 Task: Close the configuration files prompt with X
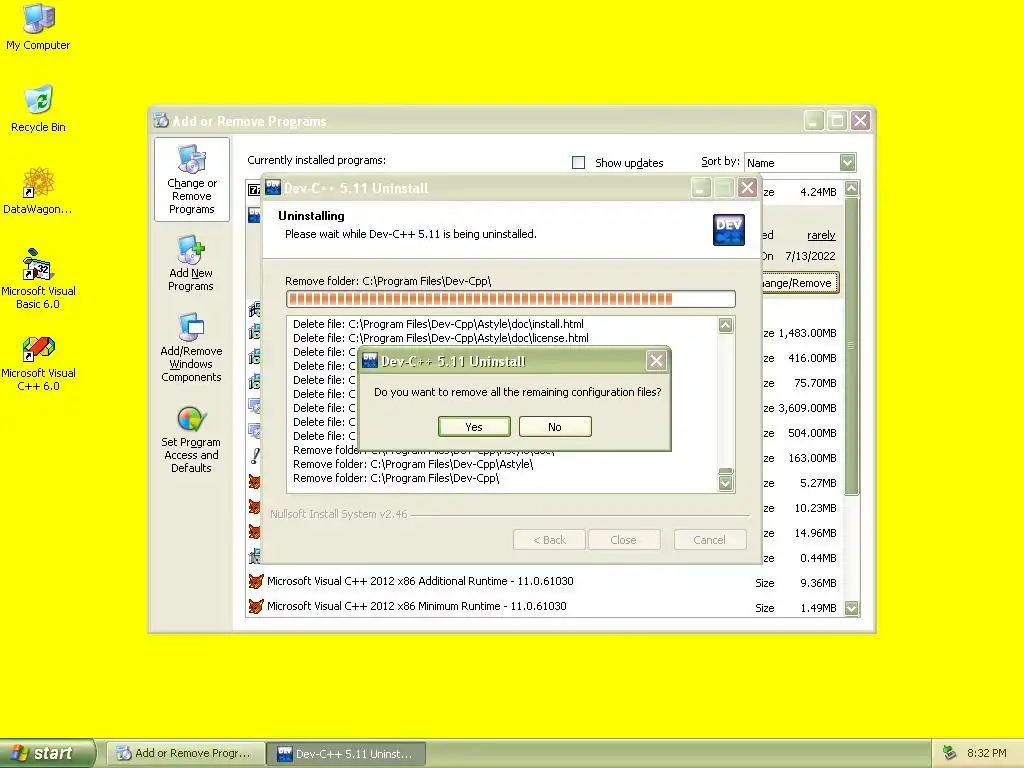tap(656, 360)
